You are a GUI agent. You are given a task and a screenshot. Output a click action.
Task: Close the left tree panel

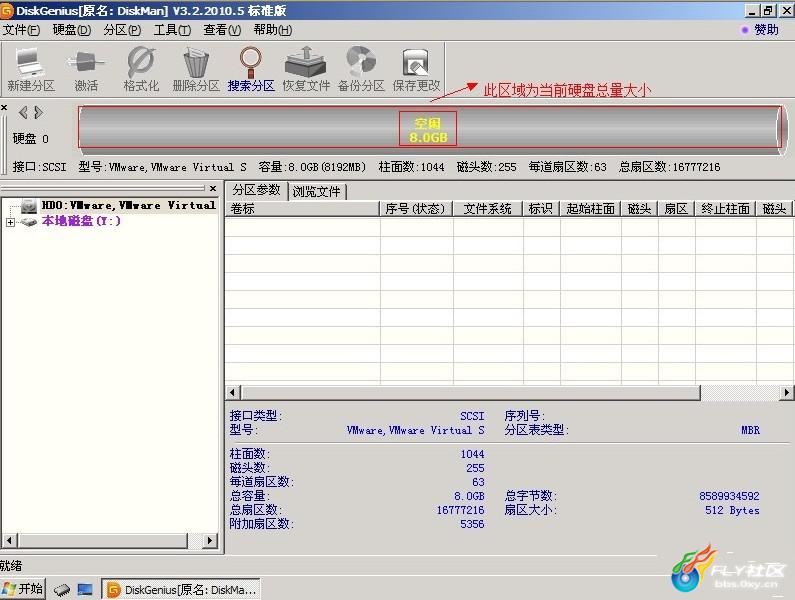pos(213,188)
